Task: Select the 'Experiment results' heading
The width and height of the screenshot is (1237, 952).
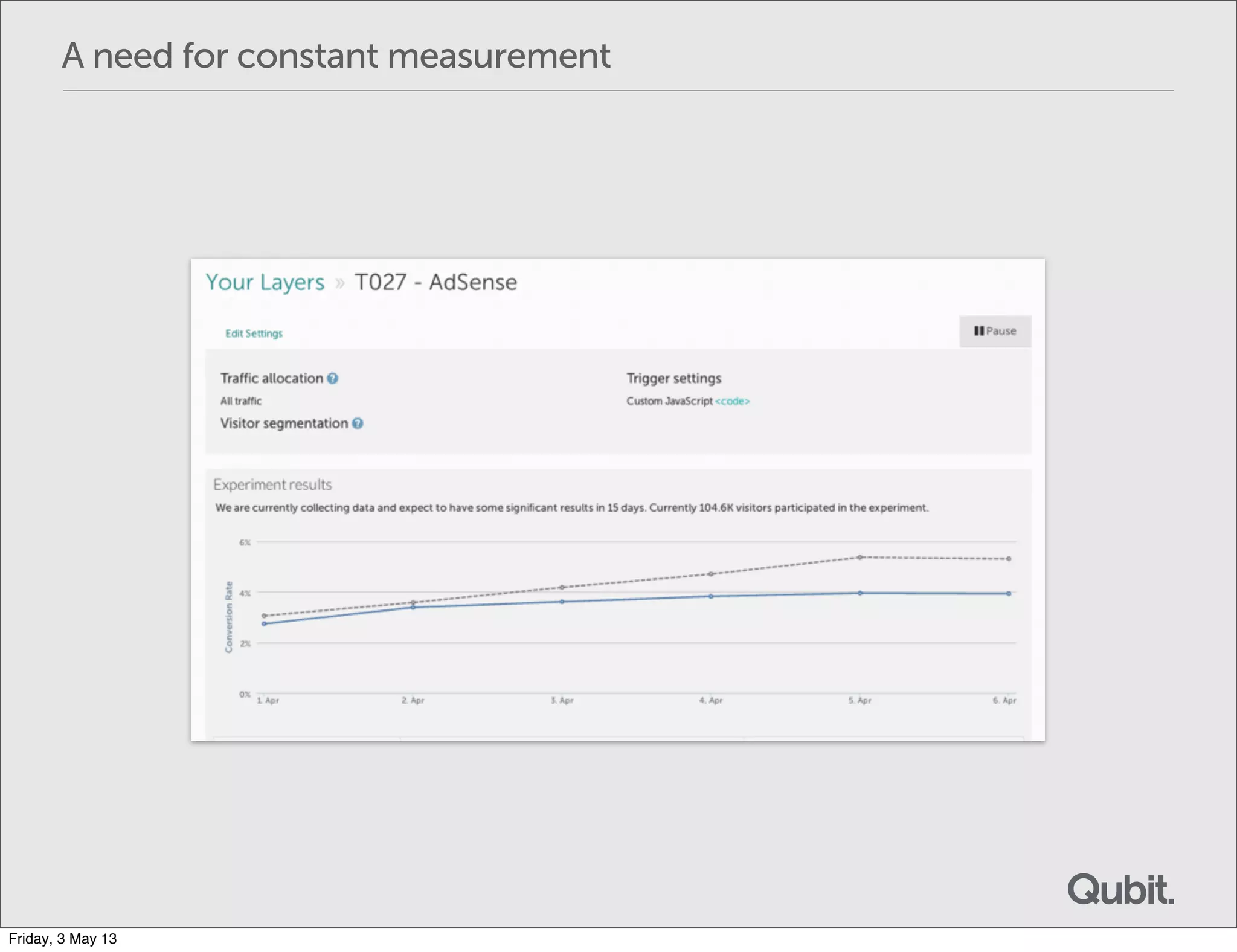Action: point(272,484)
